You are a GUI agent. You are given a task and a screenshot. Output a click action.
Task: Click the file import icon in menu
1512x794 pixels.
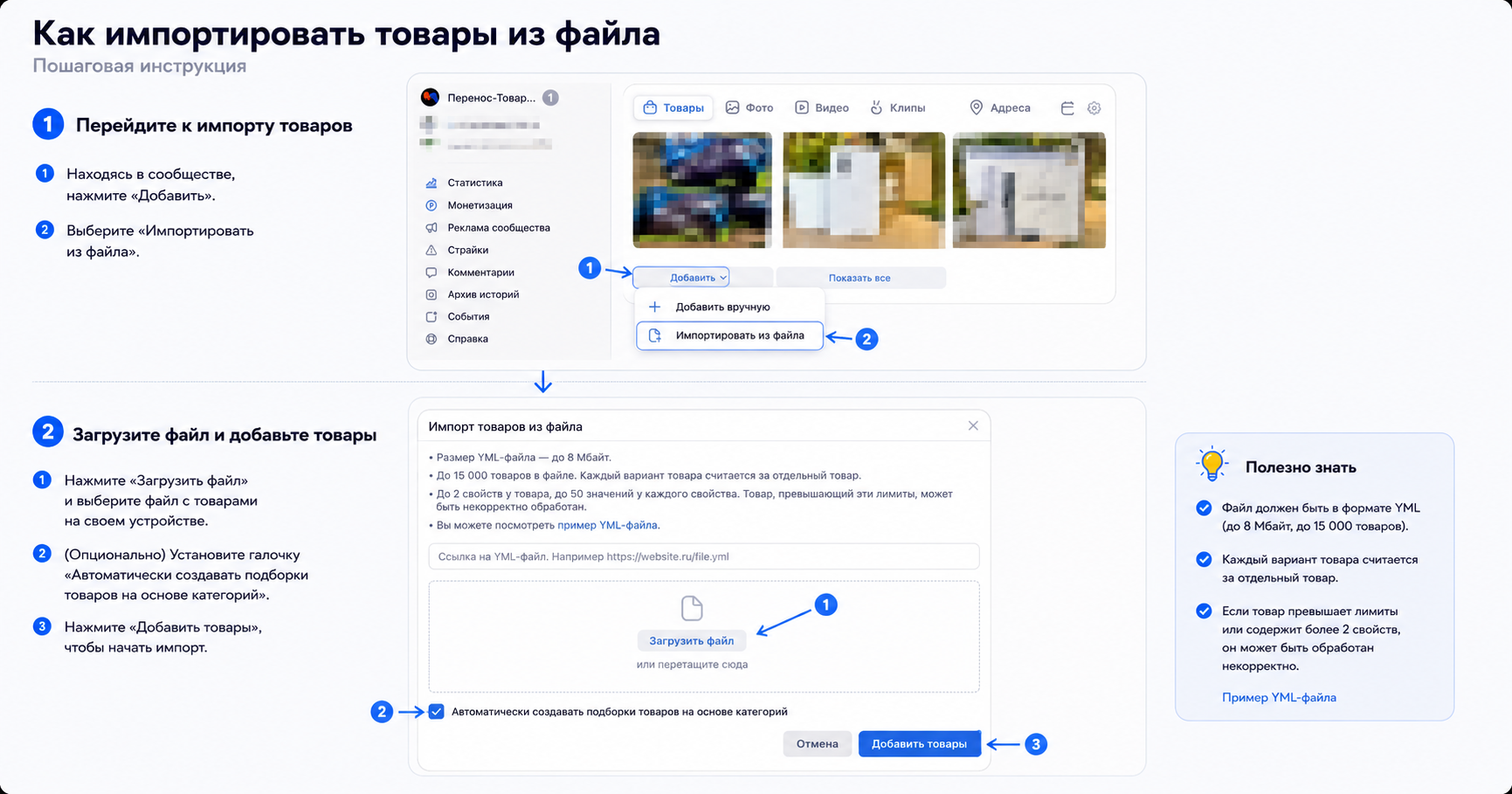coord(654,335)
